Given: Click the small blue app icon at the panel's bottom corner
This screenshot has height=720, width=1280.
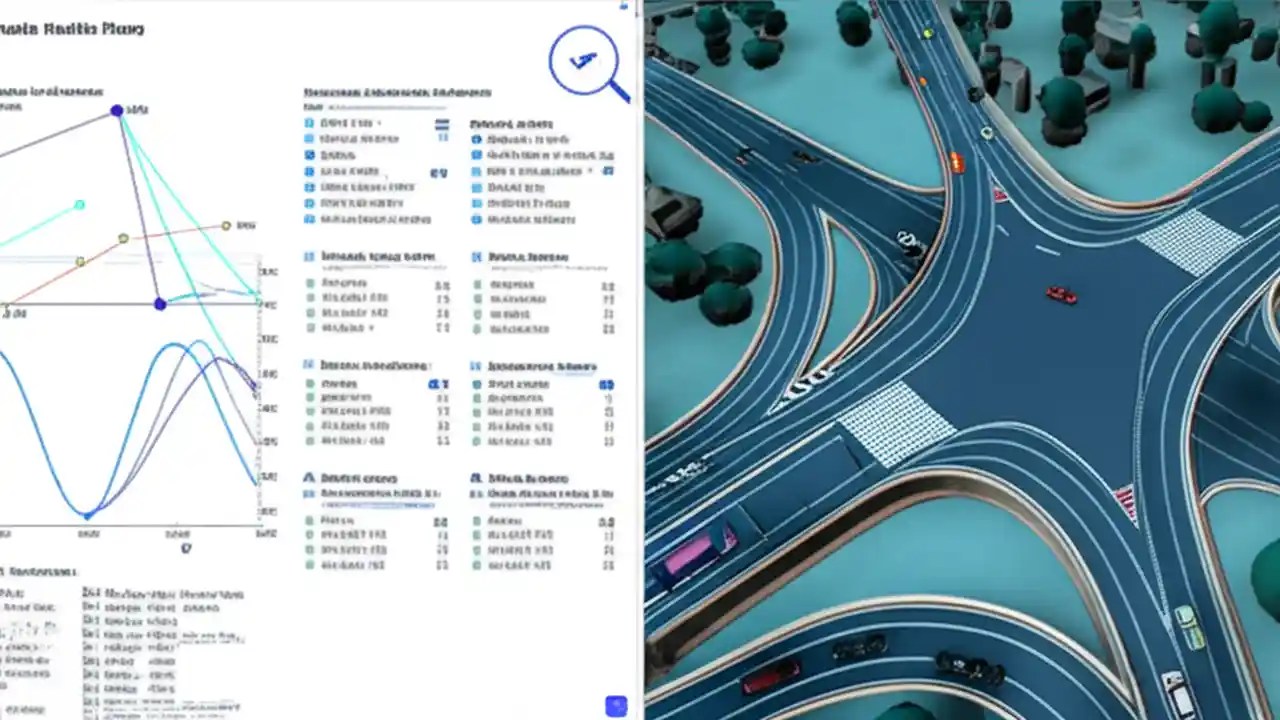Looking at the screenshot, I should (x=615, y=706).
